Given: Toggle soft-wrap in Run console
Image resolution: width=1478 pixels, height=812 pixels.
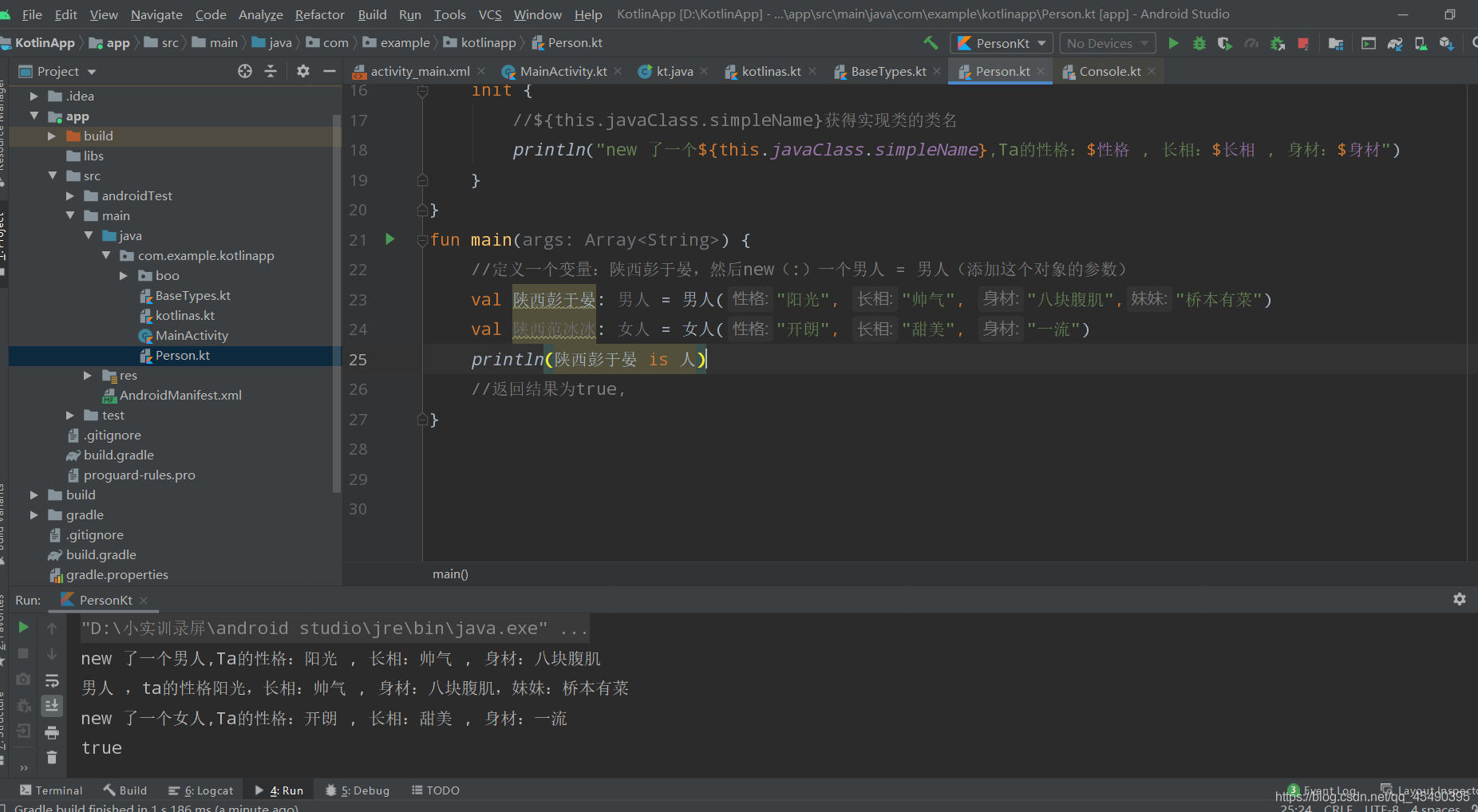Looking at the screenshot, I should (x=52, y=680).
